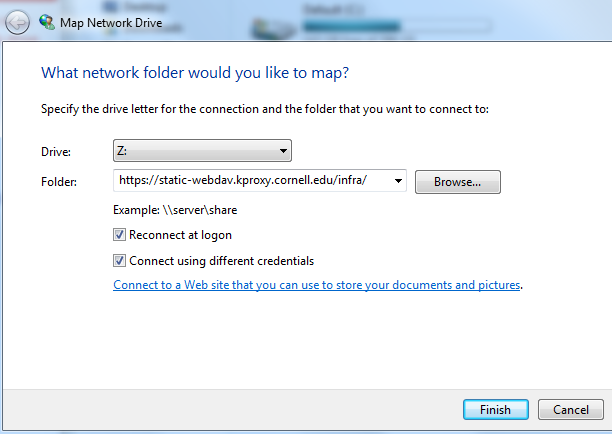Open the Browse... folder picker
Screen dimensions: 612x434
tap(457, 182)
